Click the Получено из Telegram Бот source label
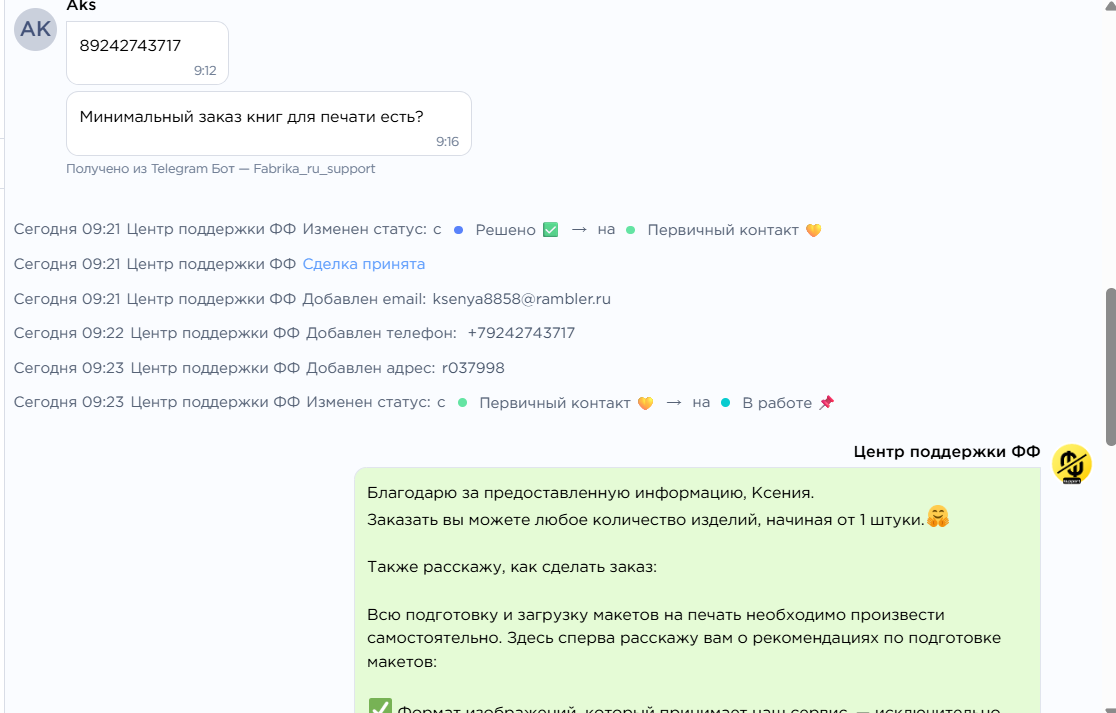Viewport: 1116px width, 713px height. [221, 169]
